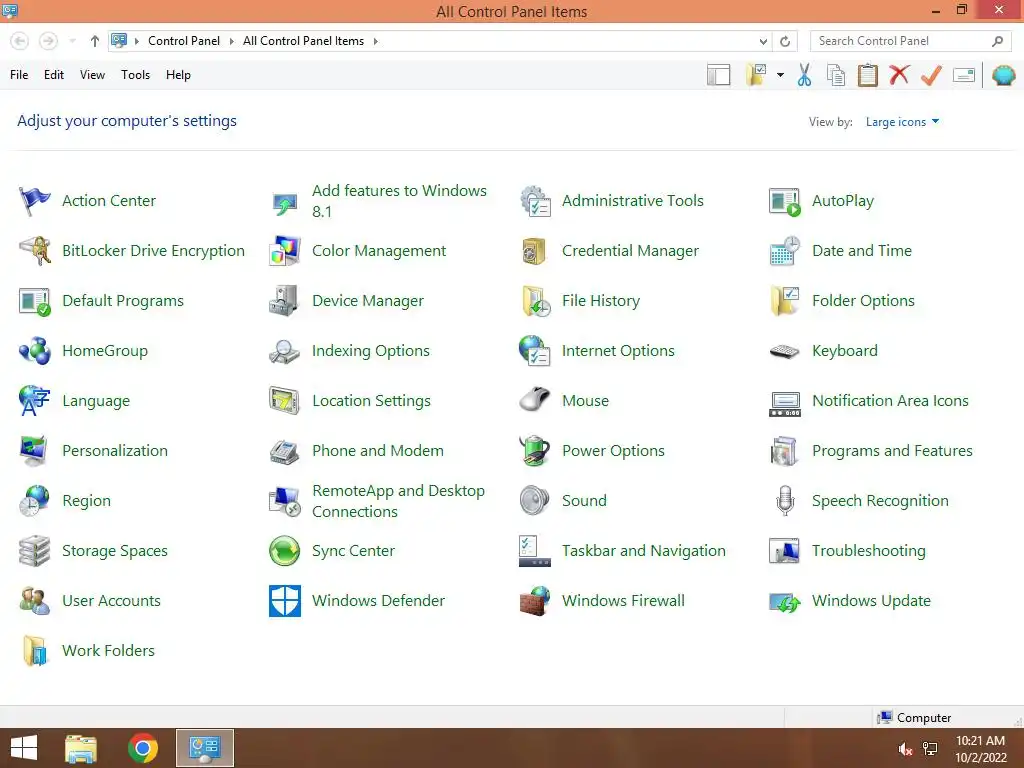Open File Explorer from the taskbar
Viewport: 1024px width, 768px height.
[81, 748]
